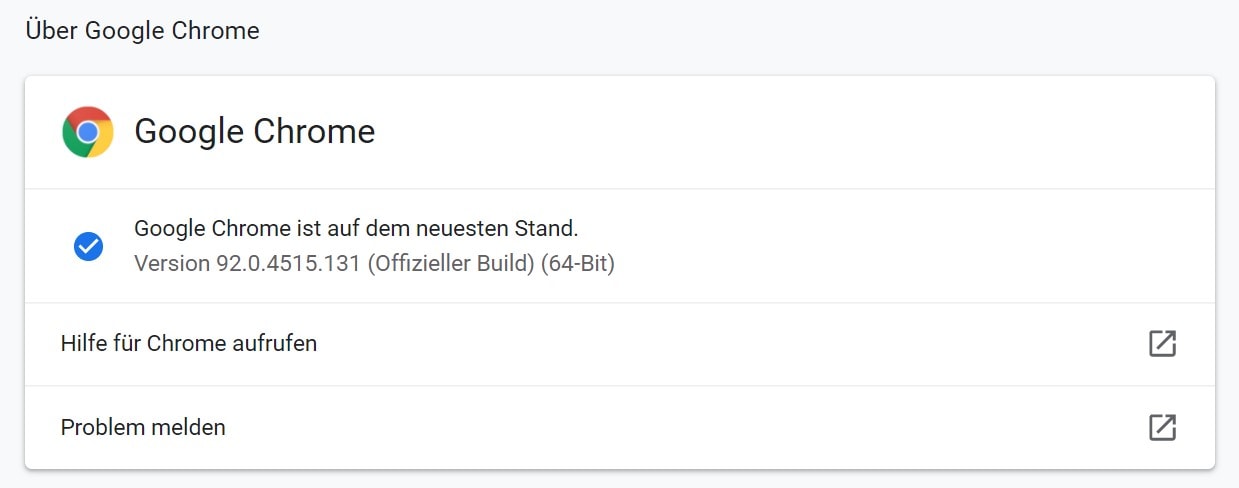Click the Google Chrome logo icon

pos(88,131)
